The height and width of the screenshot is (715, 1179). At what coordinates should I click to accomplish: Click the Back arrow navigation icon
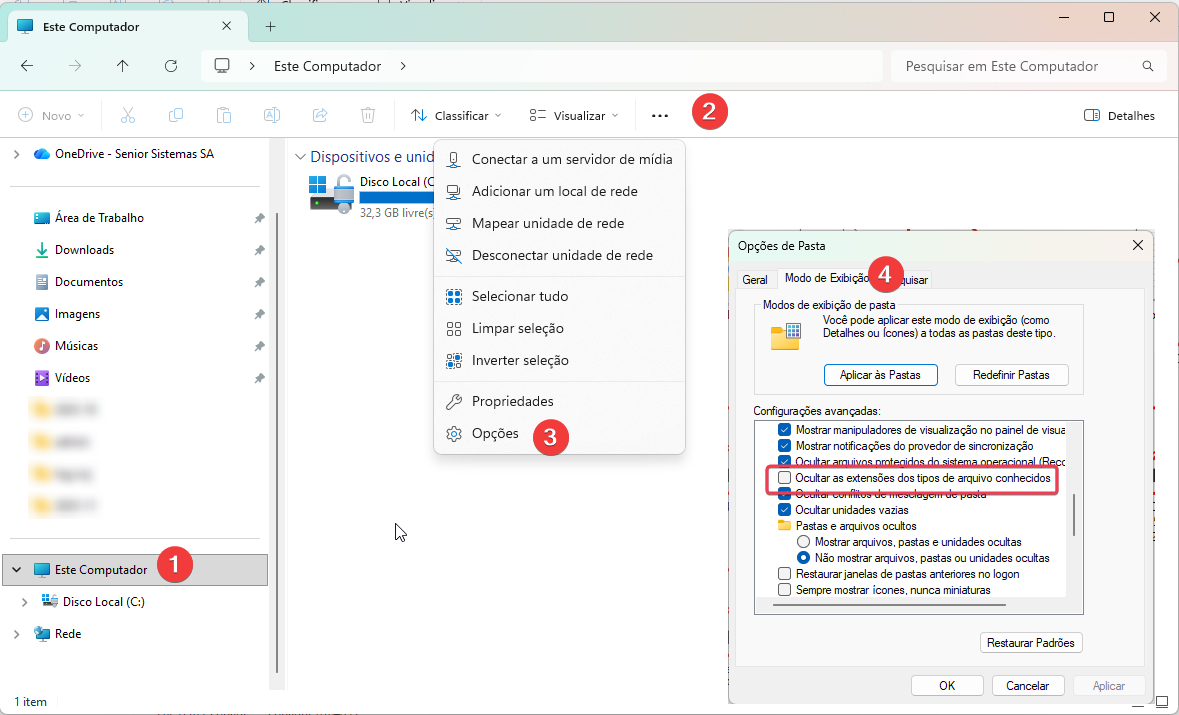pos(27,66)
